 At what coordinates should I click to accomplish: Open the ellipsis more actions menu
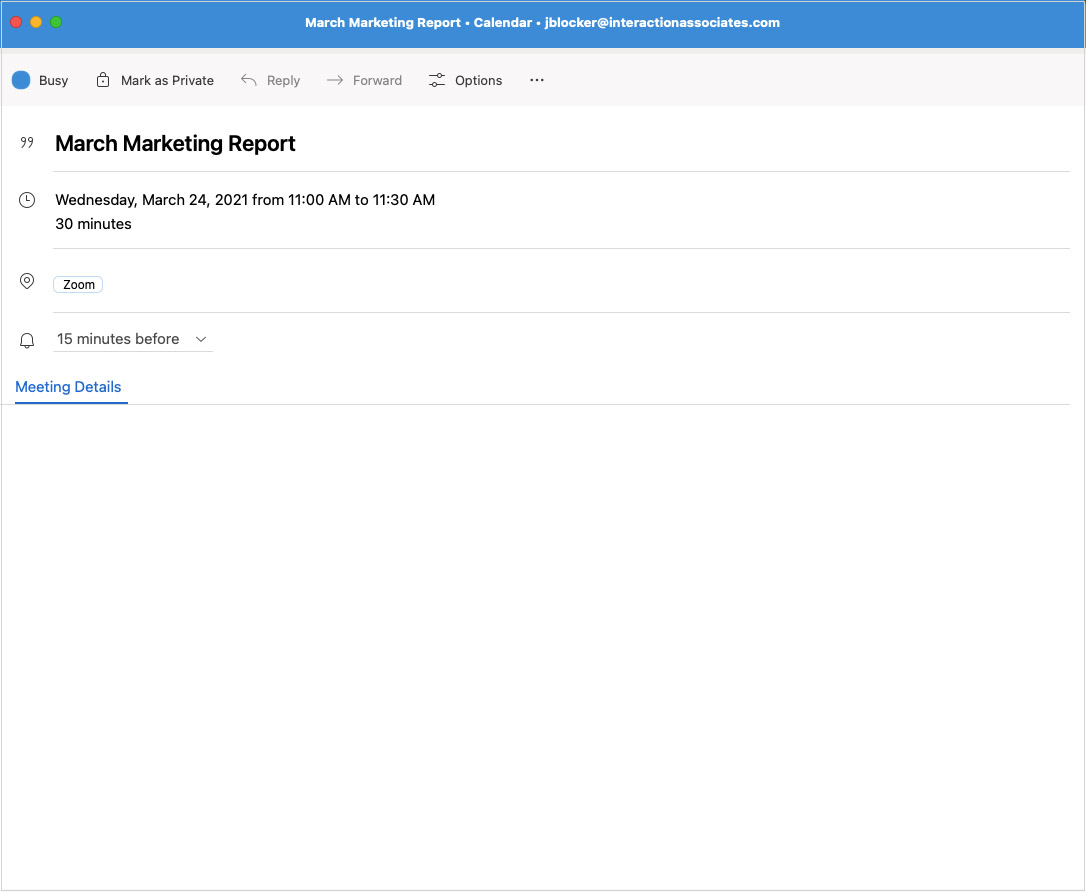(x=537, y=80)
